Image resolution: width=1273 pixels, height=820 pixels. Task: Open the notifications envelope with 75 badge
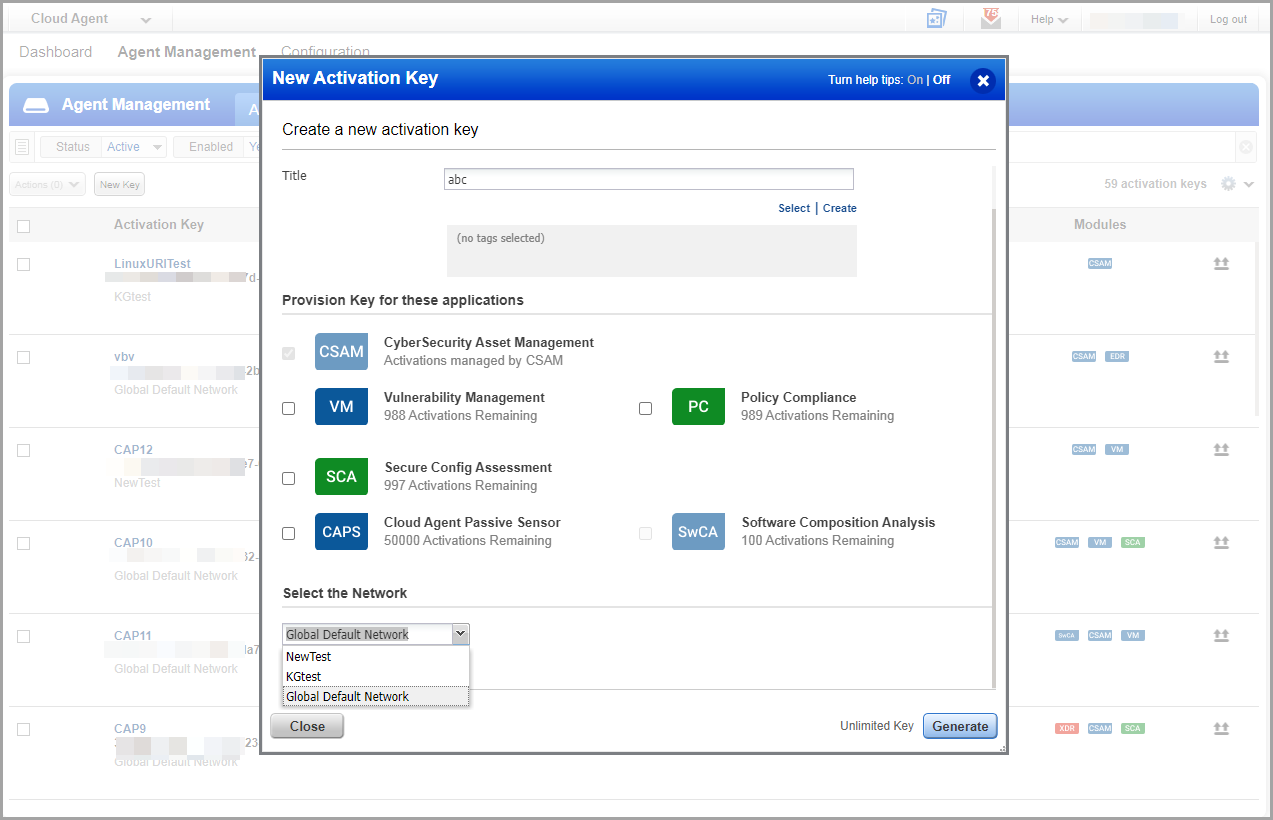coord(990,18)
